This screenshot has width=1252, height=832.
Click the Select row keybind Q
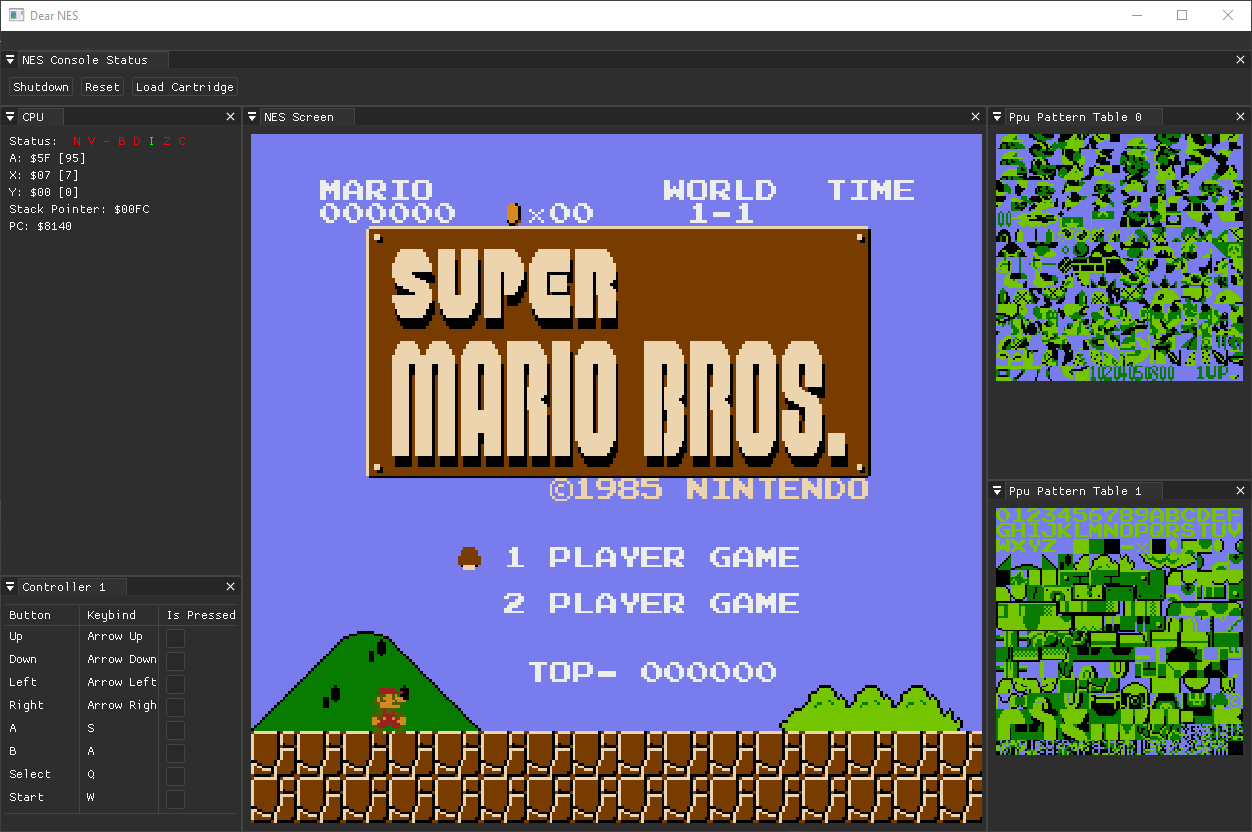(91, 775)
